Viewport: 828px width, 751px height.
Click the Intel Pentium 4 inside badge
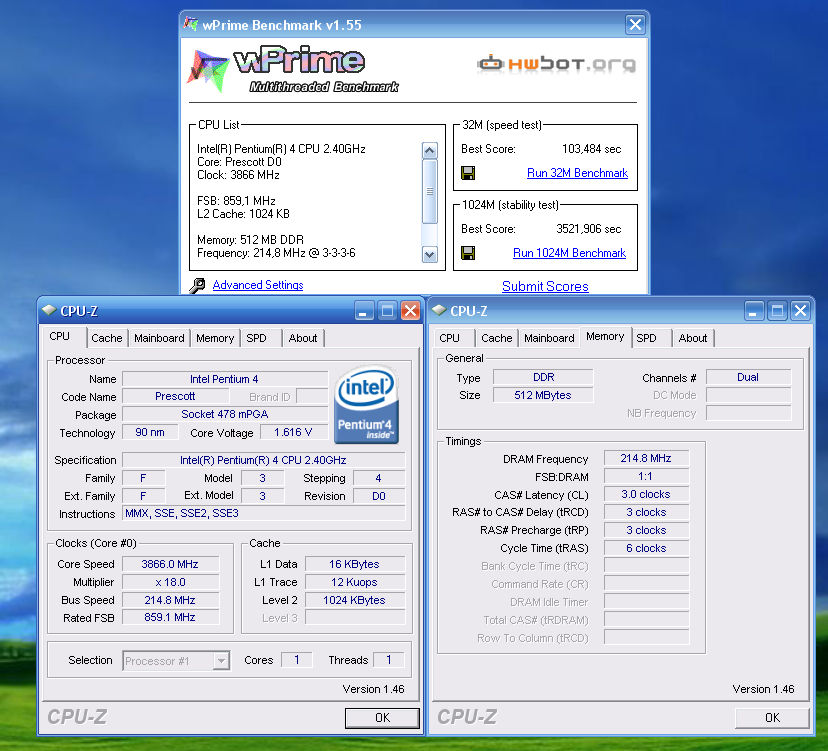(x=366, y=405)
